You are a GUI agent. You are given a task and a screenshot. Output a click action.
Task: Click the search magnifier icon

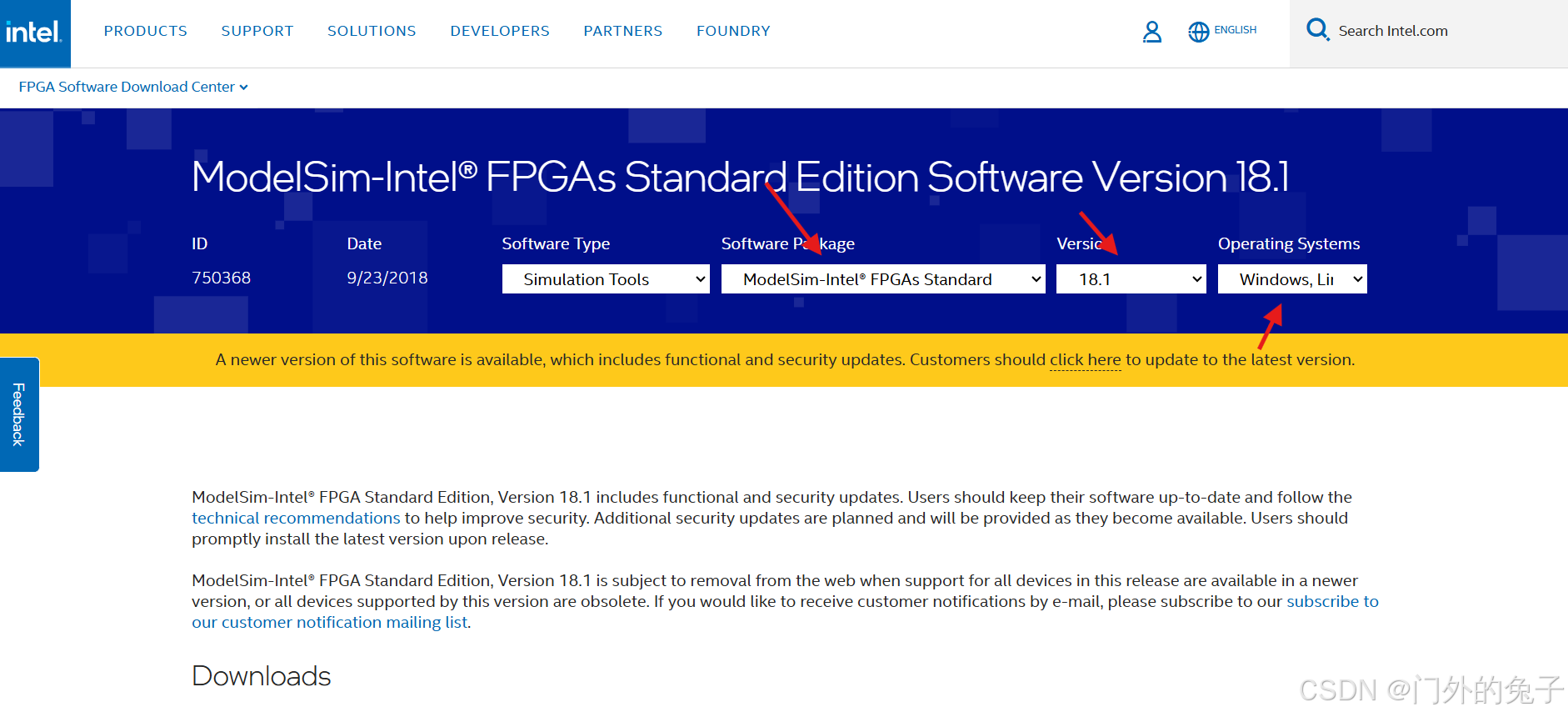[x=1317, y=30]
